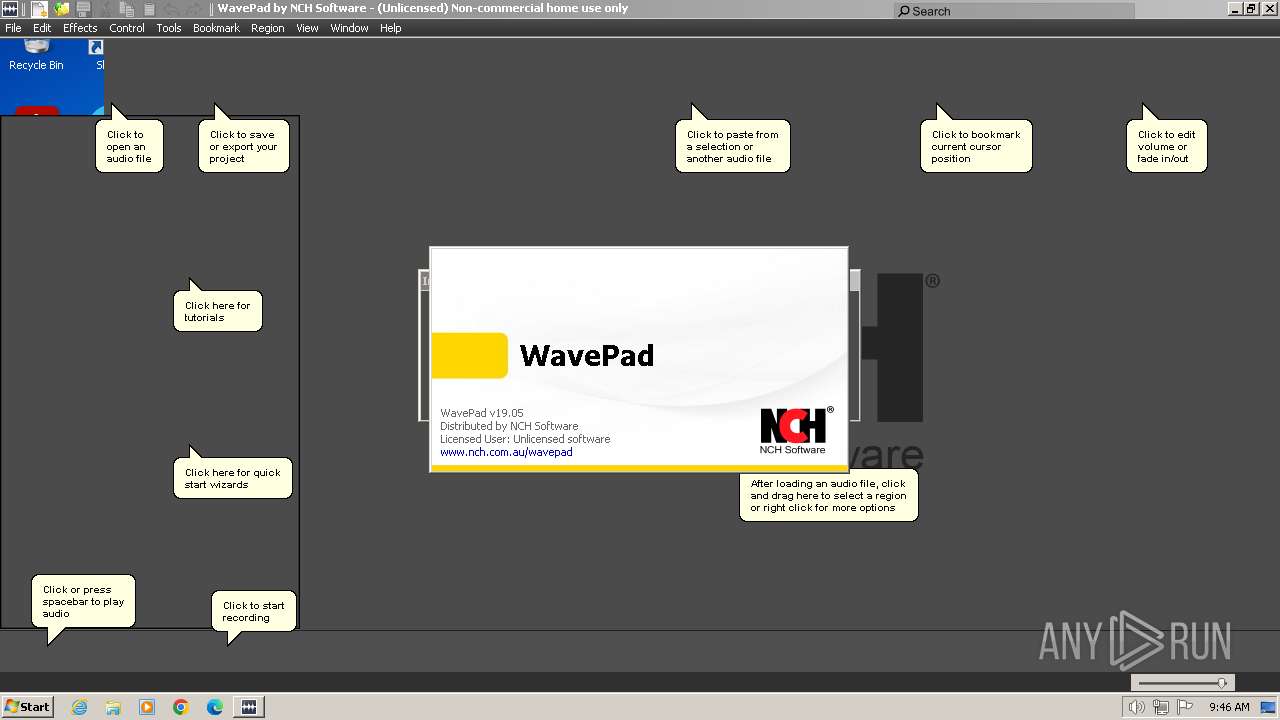This screenshot has height=720, width=1280.
Task: Click the WavePad splash screen logo text
Action: tap(587, 355)
